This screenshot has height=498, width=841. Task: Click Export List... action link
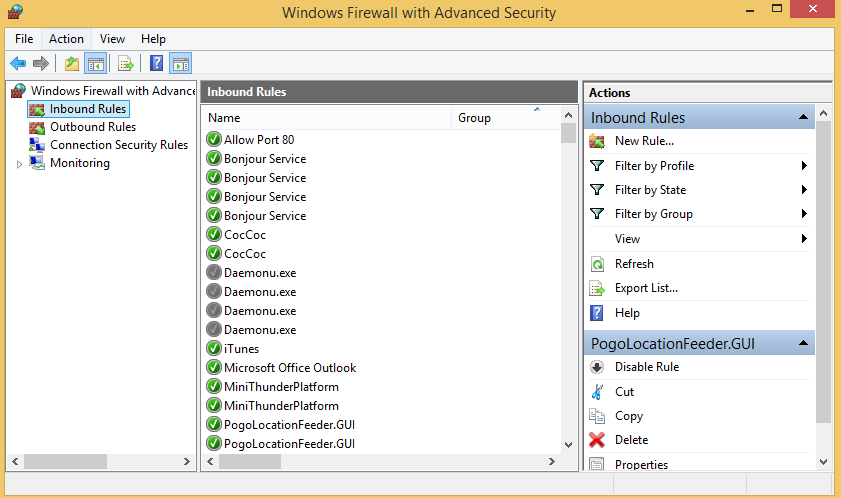646,288
